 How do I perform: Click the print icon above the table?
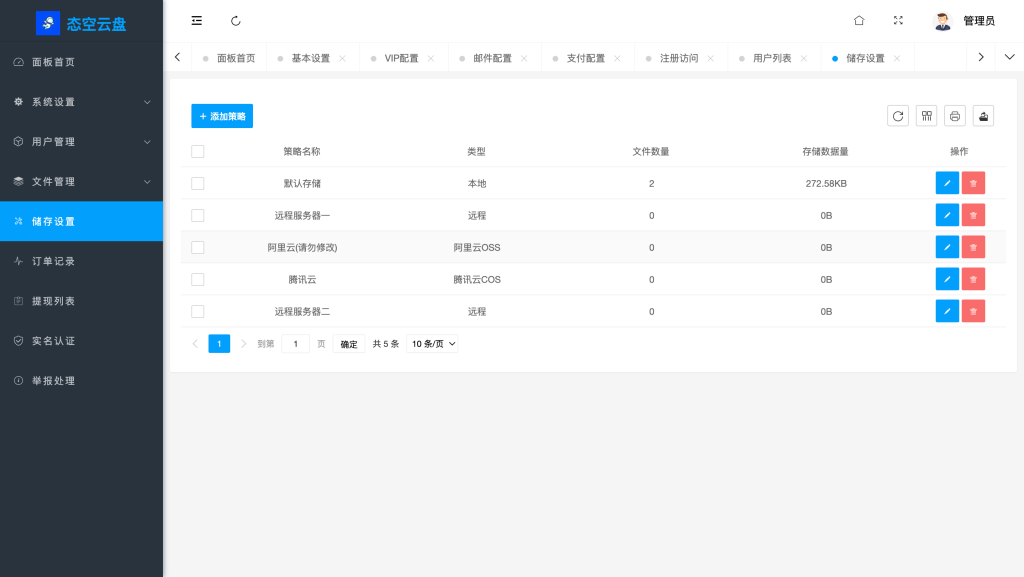click(954, 115)
